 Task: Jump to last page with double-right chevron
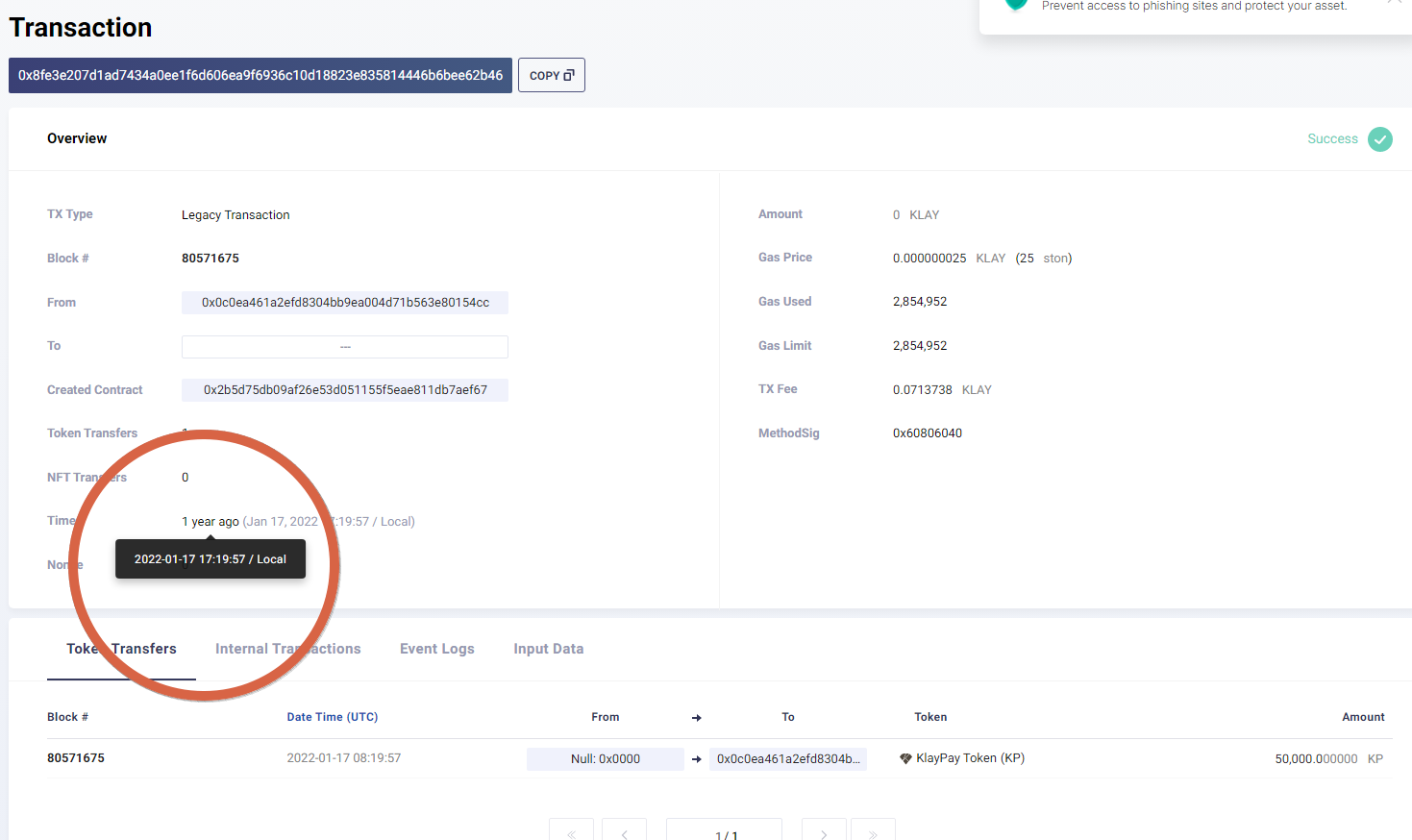click(x=873, y=832)
